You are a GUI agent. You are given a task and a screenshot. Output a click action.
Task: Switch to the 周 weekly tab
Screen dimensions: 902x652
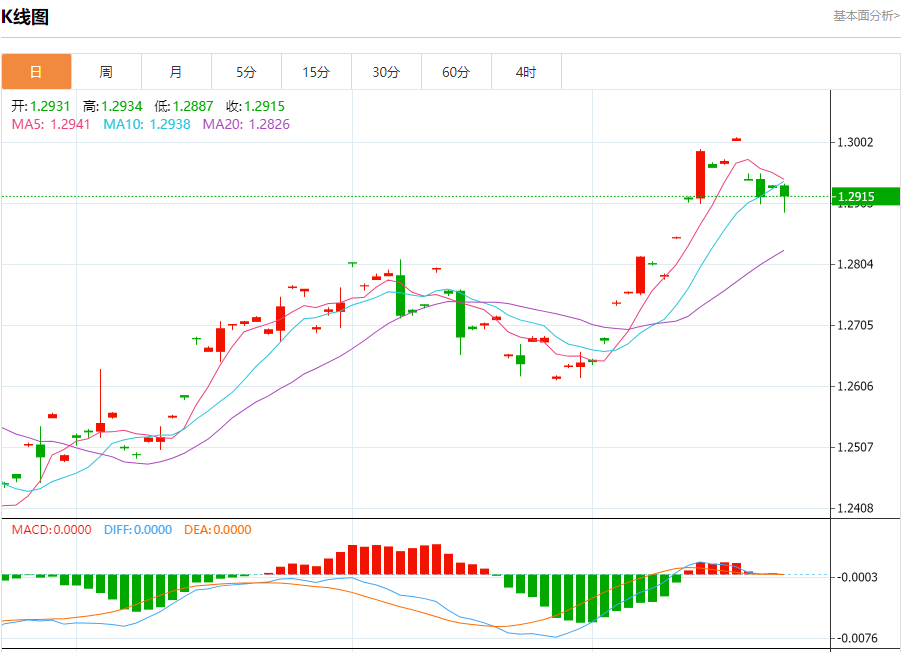tap(106, 72)
